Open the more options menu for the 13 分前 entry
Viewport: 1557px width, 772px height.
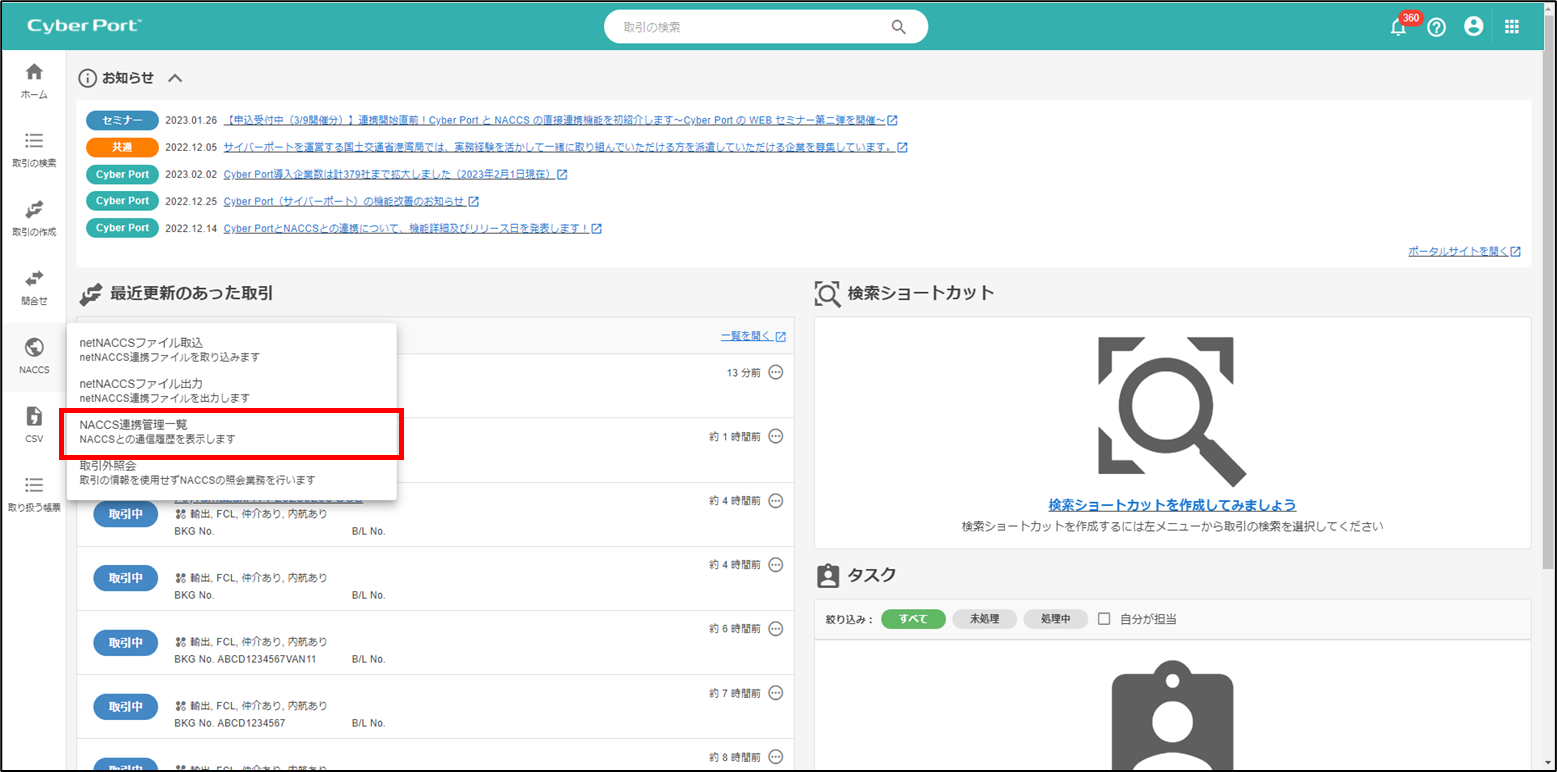coord(775,373)
